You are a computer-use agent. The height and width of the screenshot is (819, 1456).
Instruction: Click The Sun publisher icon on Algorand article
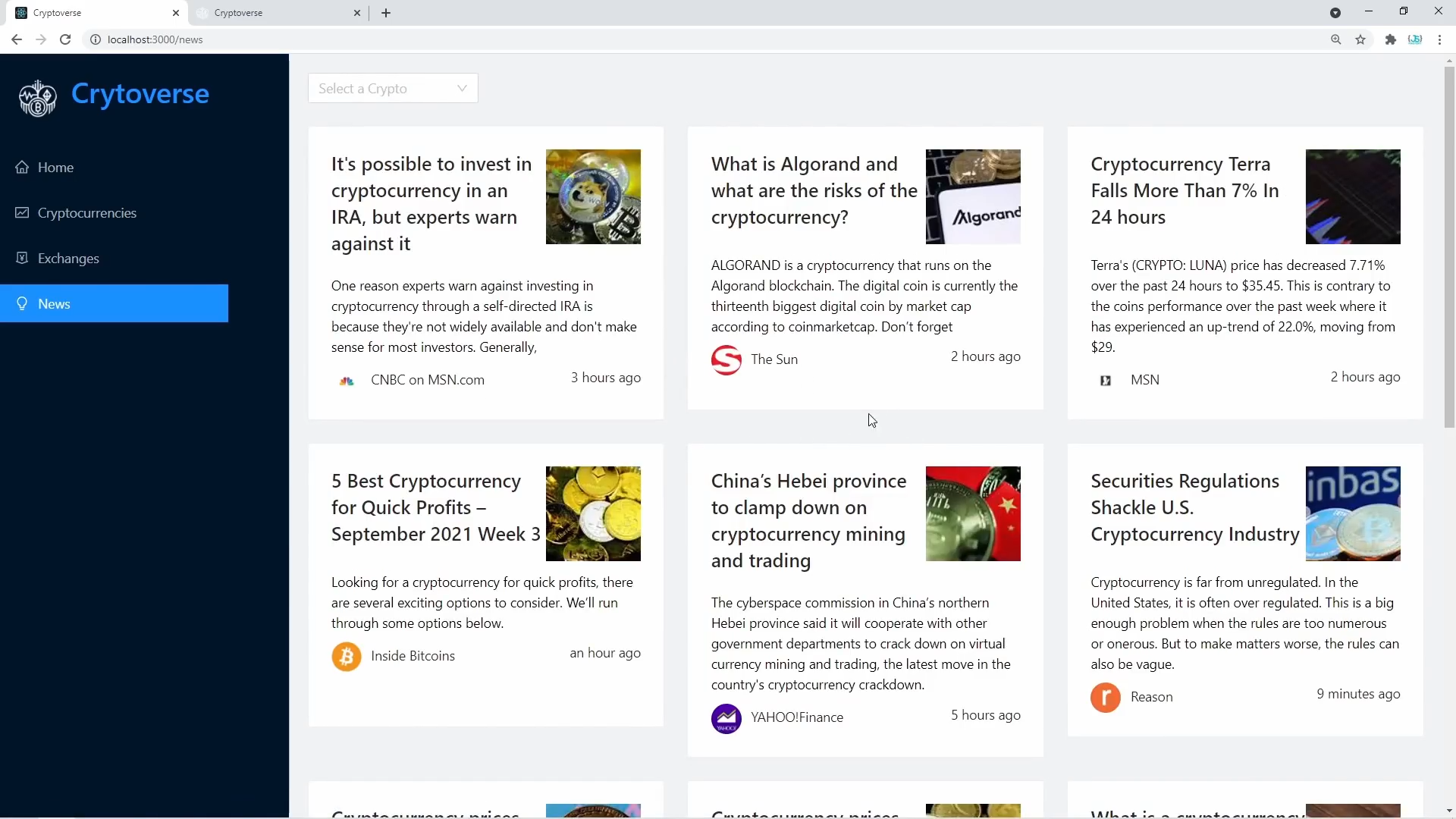[726, 360]
